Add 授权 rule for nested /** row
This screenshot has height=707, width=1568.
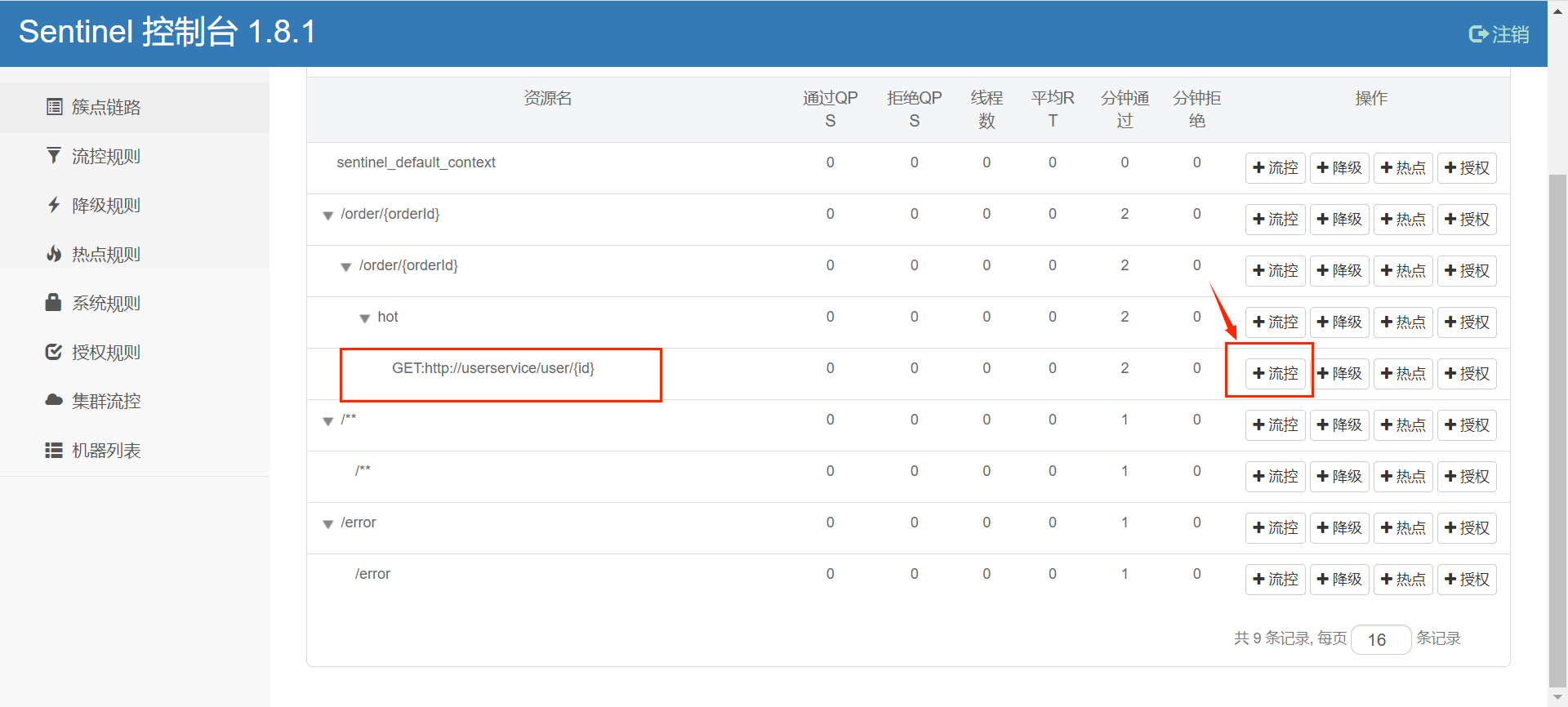coord(1467,477)
